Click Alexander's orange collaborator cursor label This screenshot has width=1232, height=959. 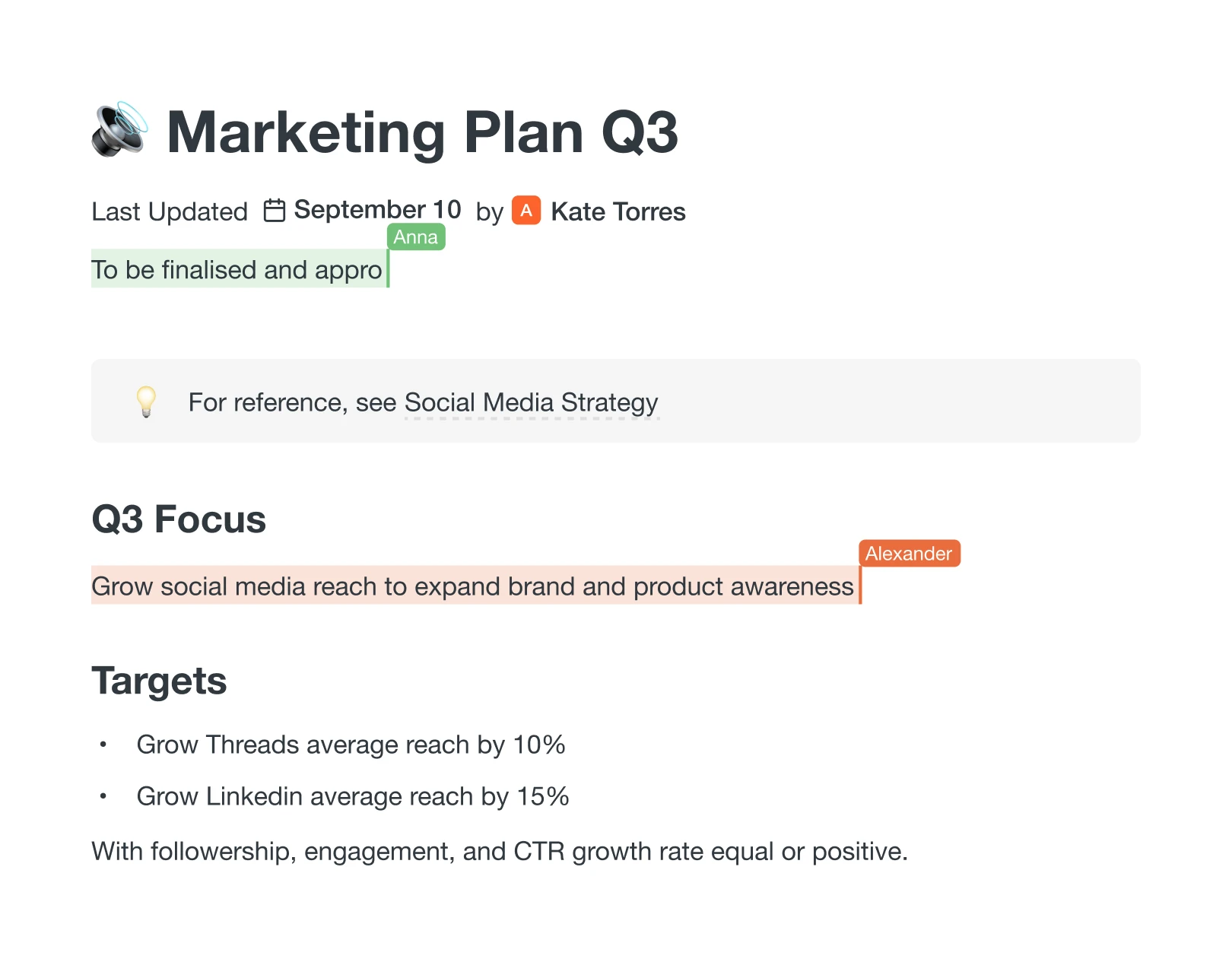tap(909, 554)
